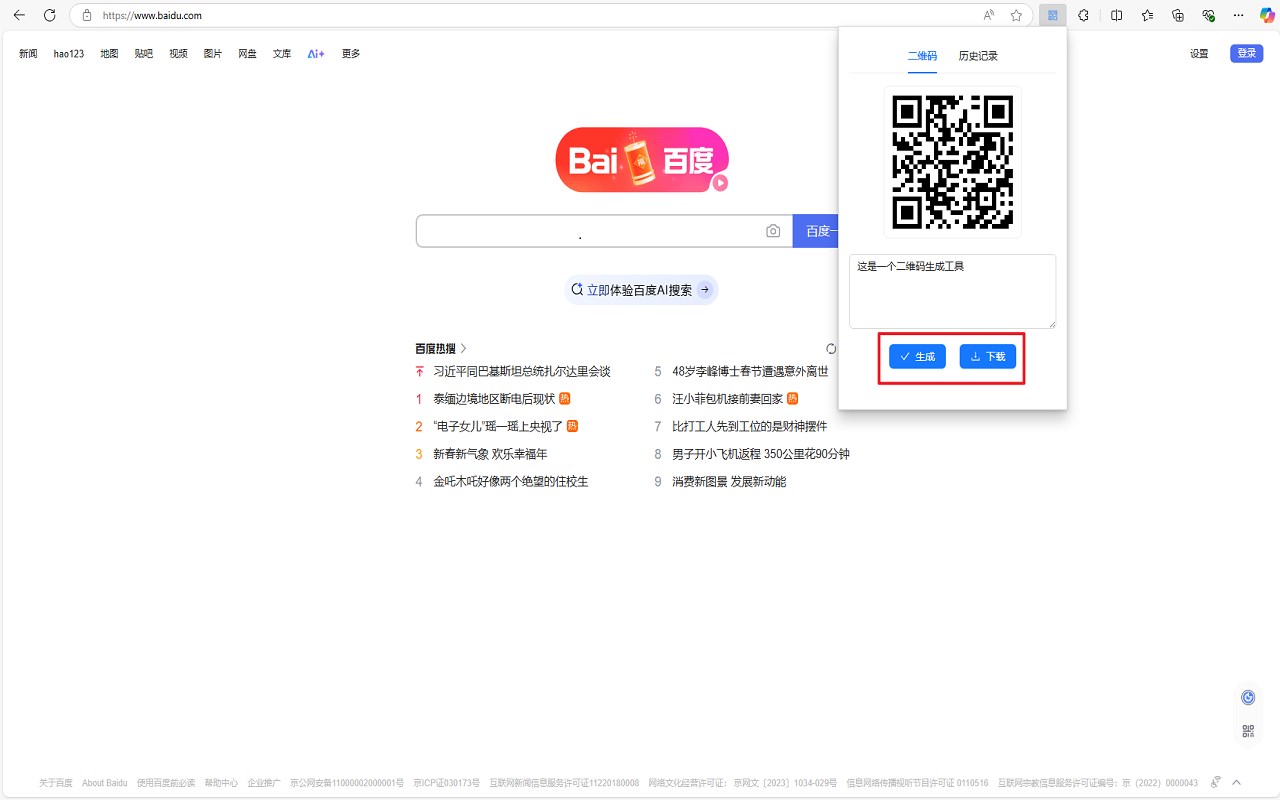Click the 下载 button
Viewport: 1280px width, 800px height.
pos(988,356)
